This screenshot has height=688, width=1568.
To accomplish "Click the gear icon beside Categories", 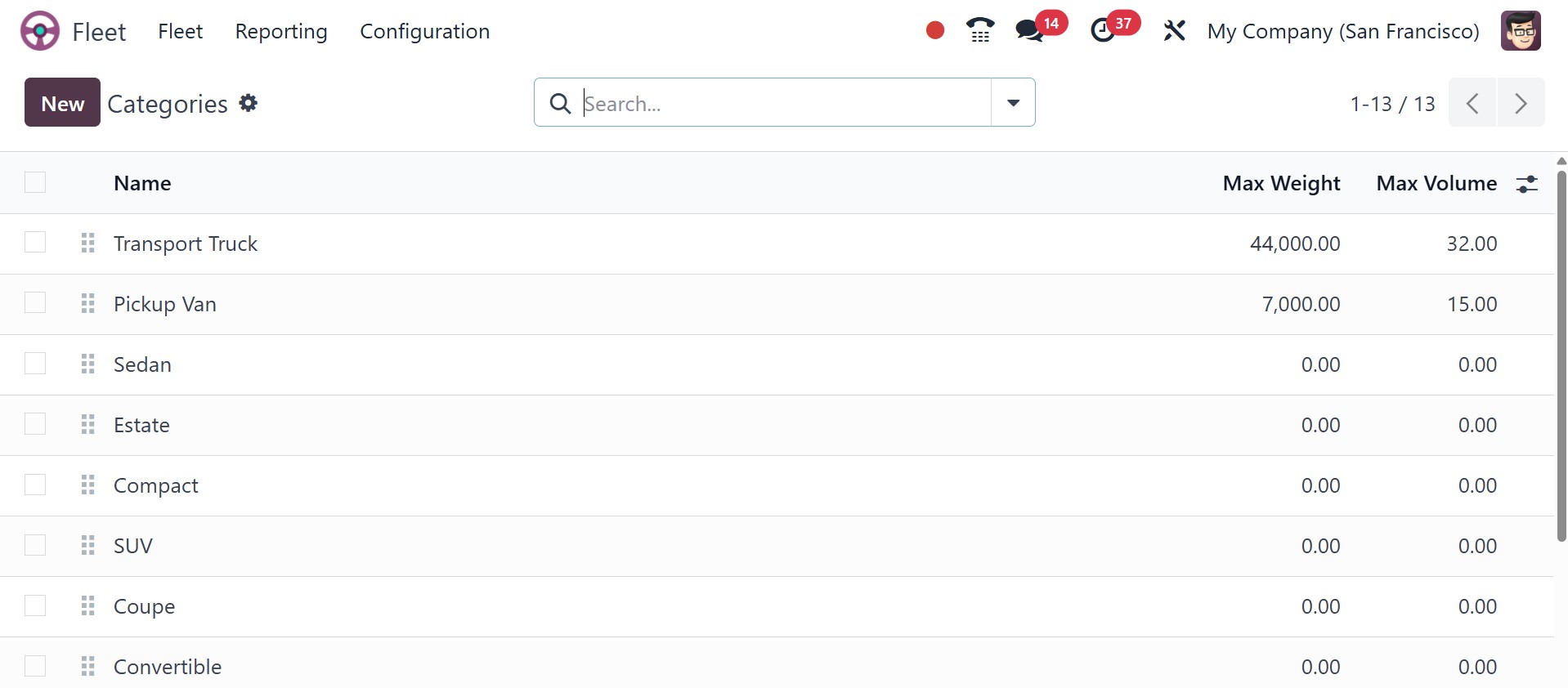I will pyautogui.click(x=249, y=103).
